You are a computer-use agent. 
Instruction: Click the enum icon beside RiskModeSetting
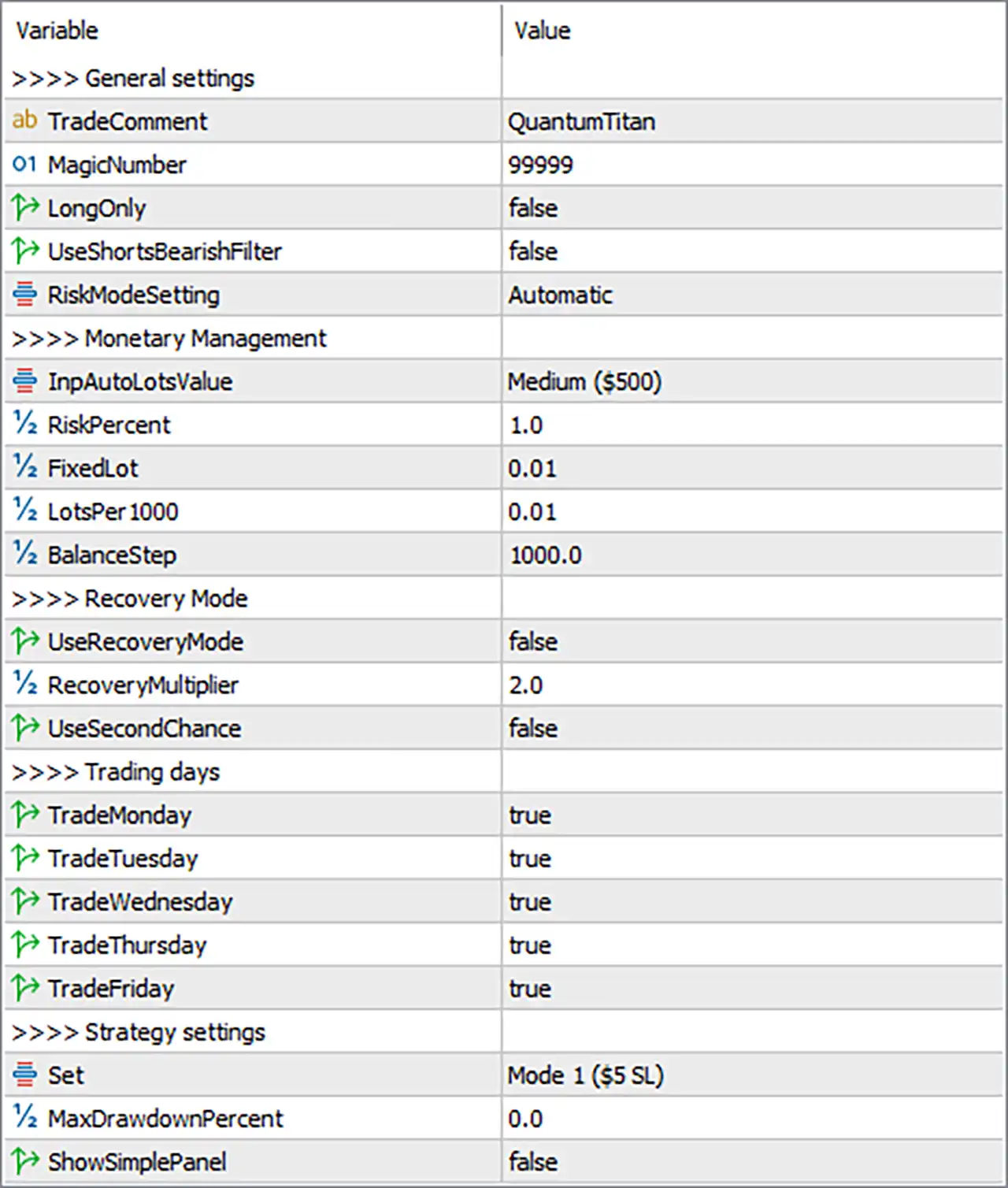tap(24, 295)
